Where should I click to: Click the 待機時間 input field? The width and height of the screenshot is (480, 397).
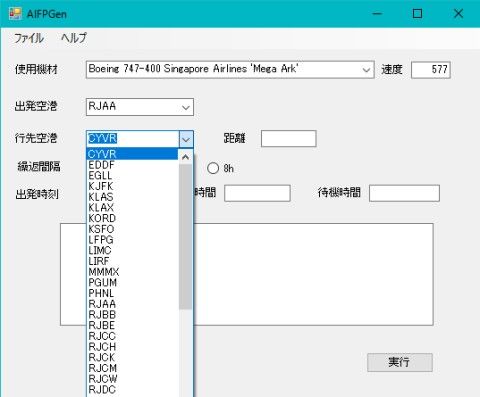coord(404,193)
